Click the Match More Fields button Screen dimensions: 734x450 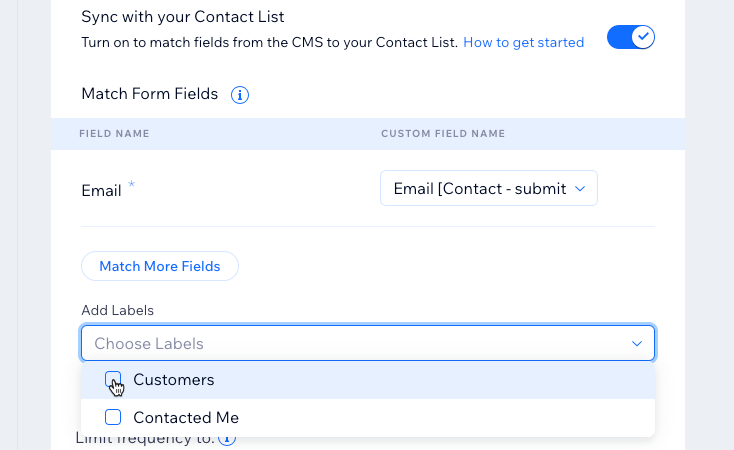coord(160,266)
